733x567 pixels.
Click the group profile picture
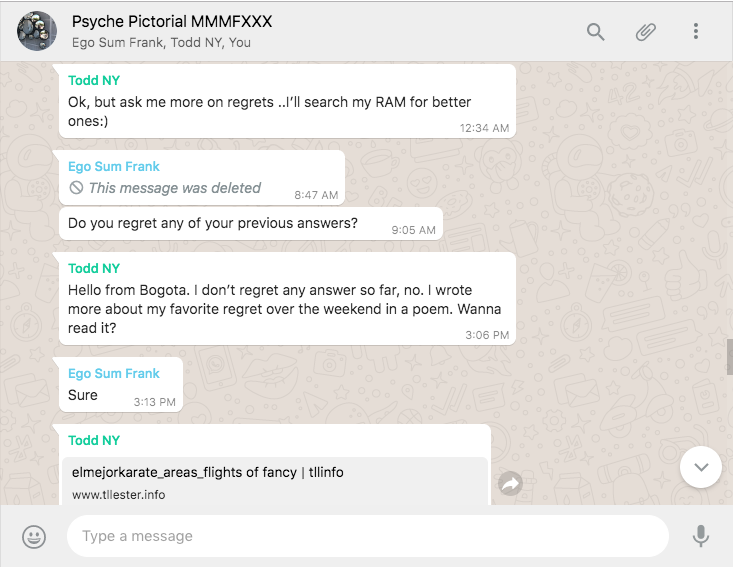(x=37, y=32)
